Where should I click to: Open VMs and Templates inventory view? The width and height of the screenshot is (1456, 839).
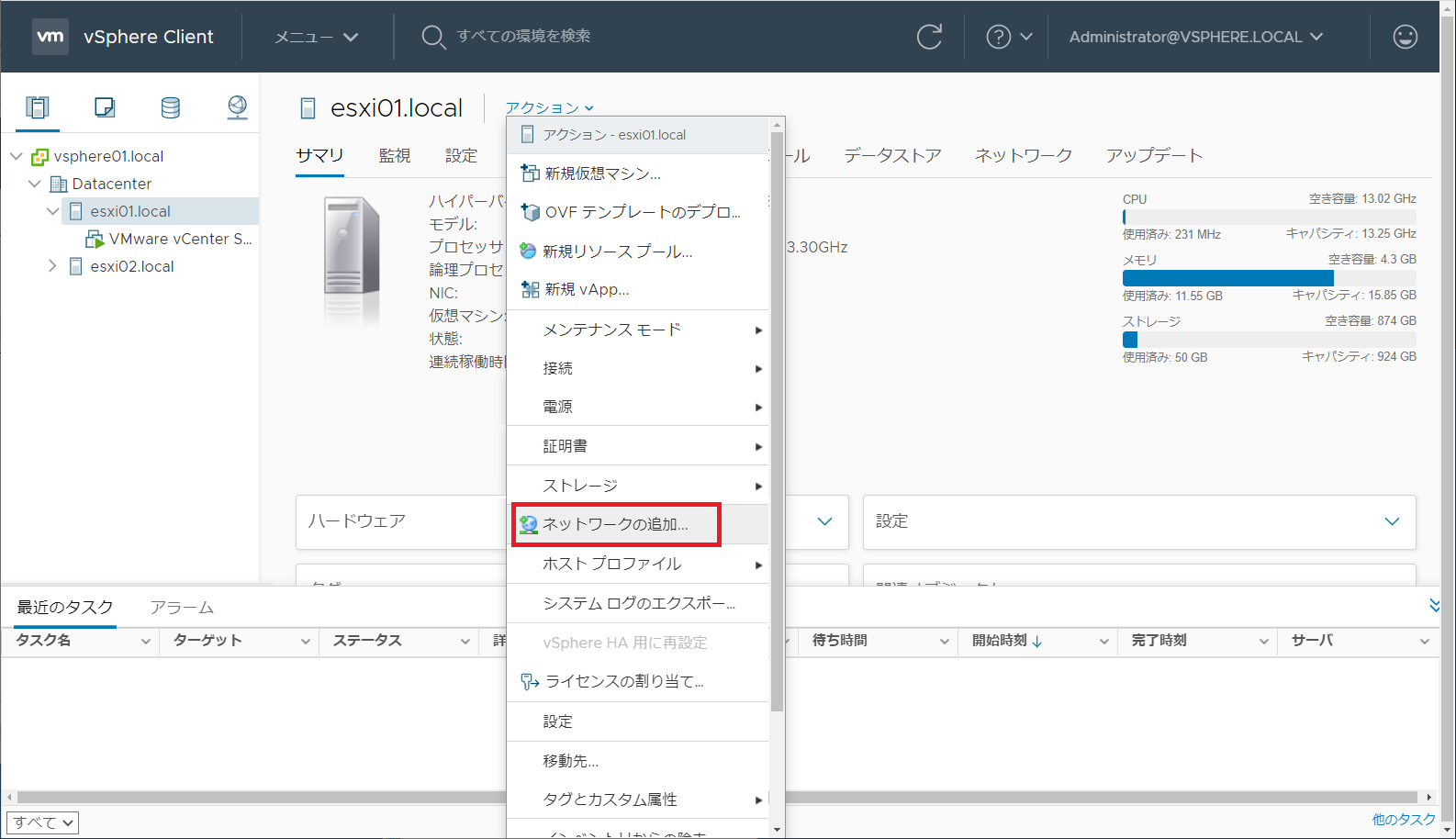(x=105, y=107)
